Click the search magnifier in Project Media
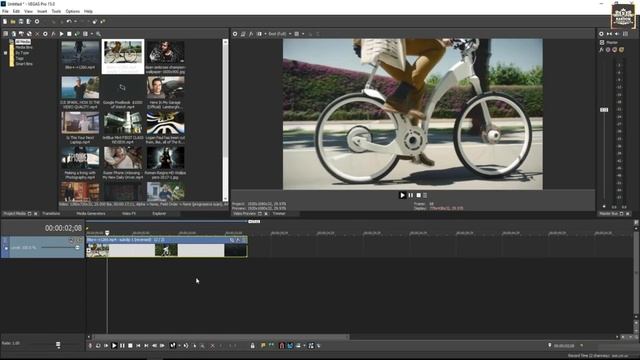640x360 pixels. click(x=98, y=34)
